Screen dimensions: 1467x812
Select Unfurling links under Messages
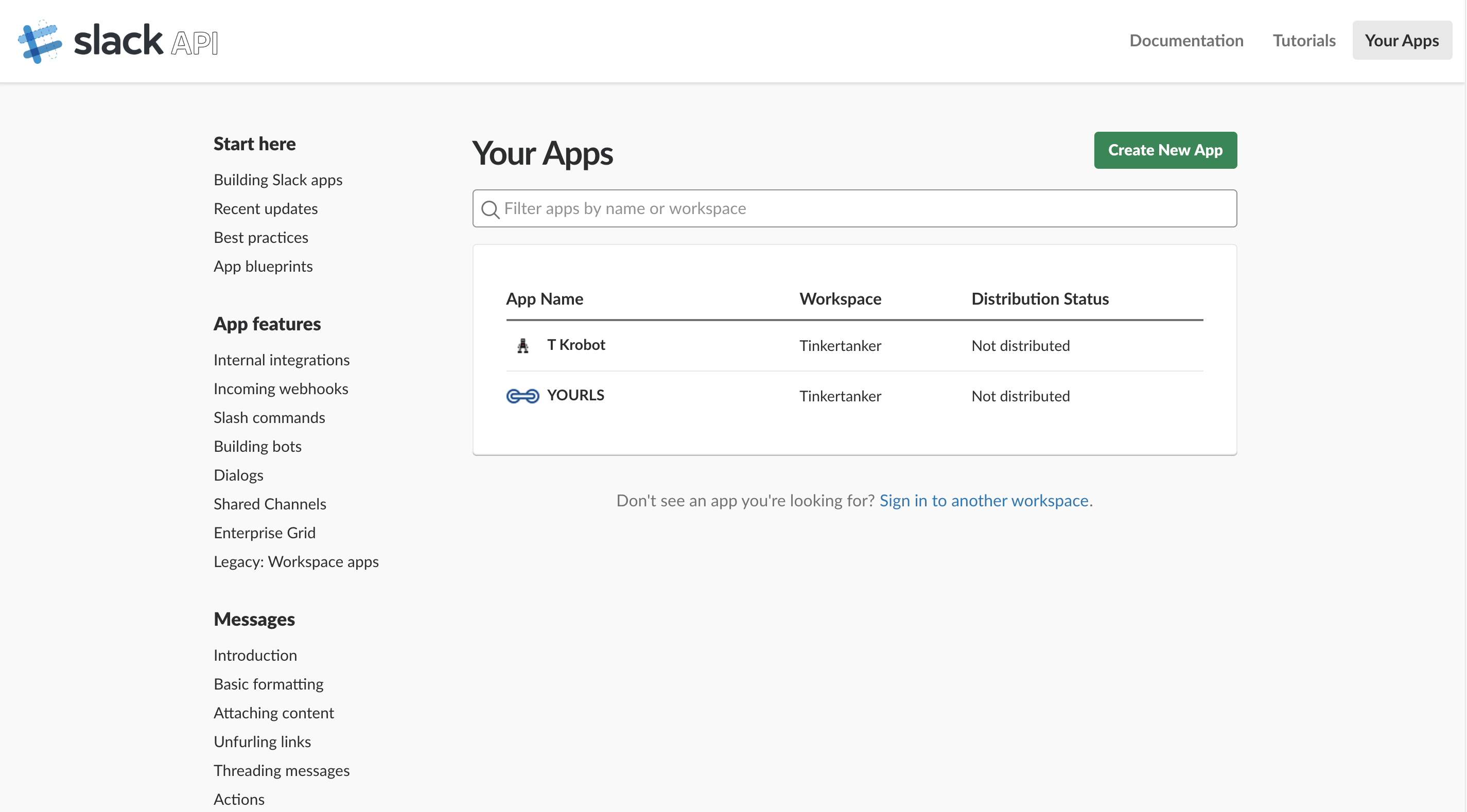pyautogui.click(x=262, y=741)
